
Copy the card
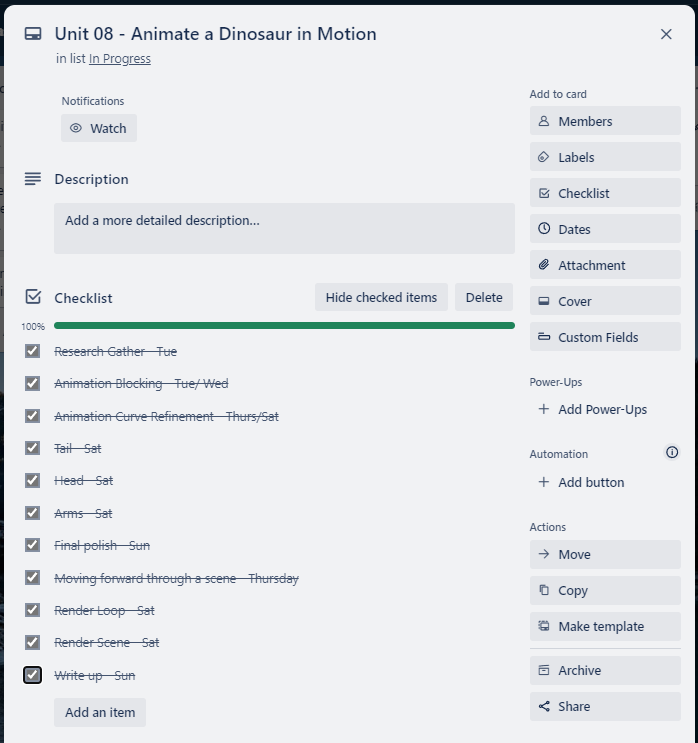605,590
